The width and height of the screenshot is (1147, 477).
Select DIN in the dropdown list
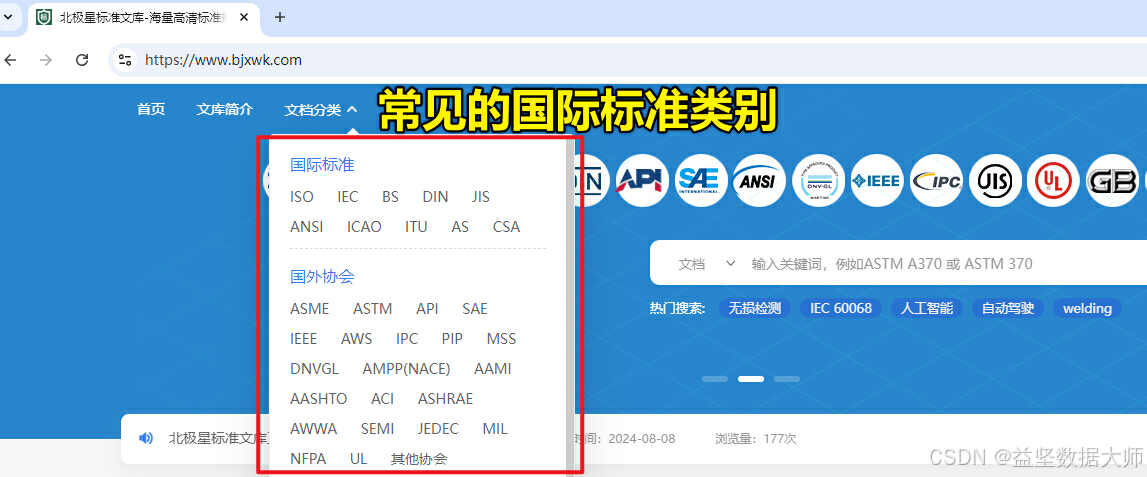pyautogui.click(x=435, y=197)
